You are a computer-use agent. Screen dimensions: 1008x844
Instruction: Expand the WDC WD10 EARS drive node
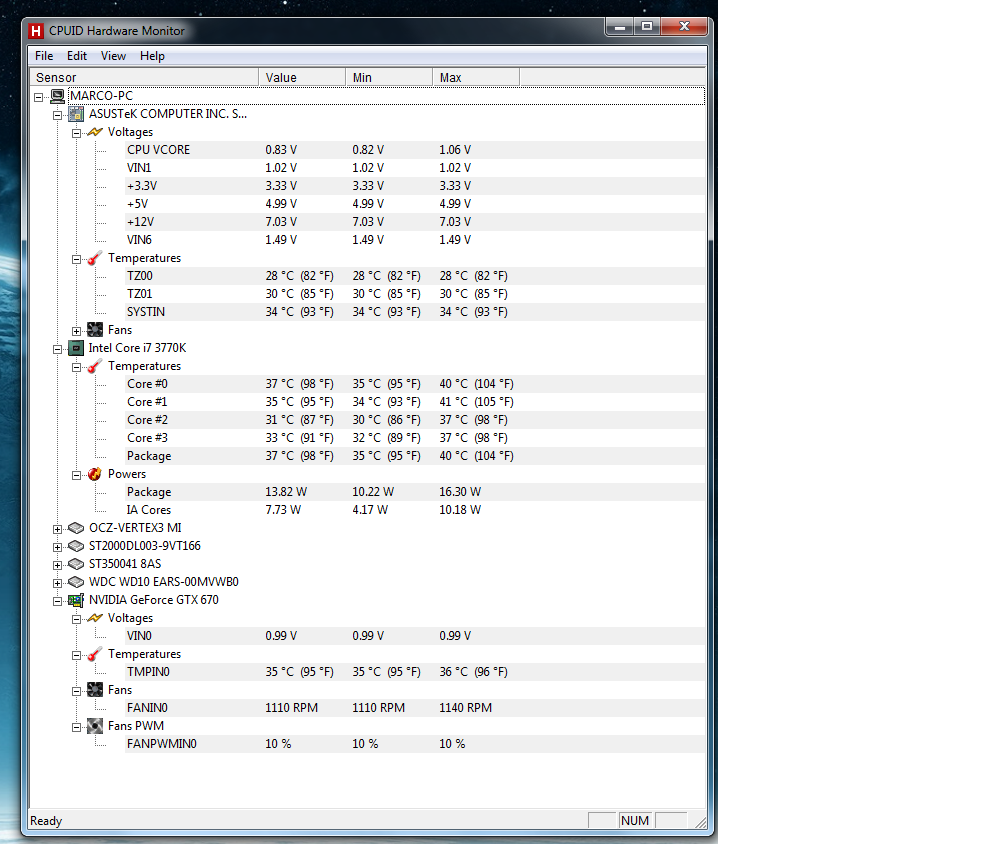pyautogui.click(x=58, y=582)
